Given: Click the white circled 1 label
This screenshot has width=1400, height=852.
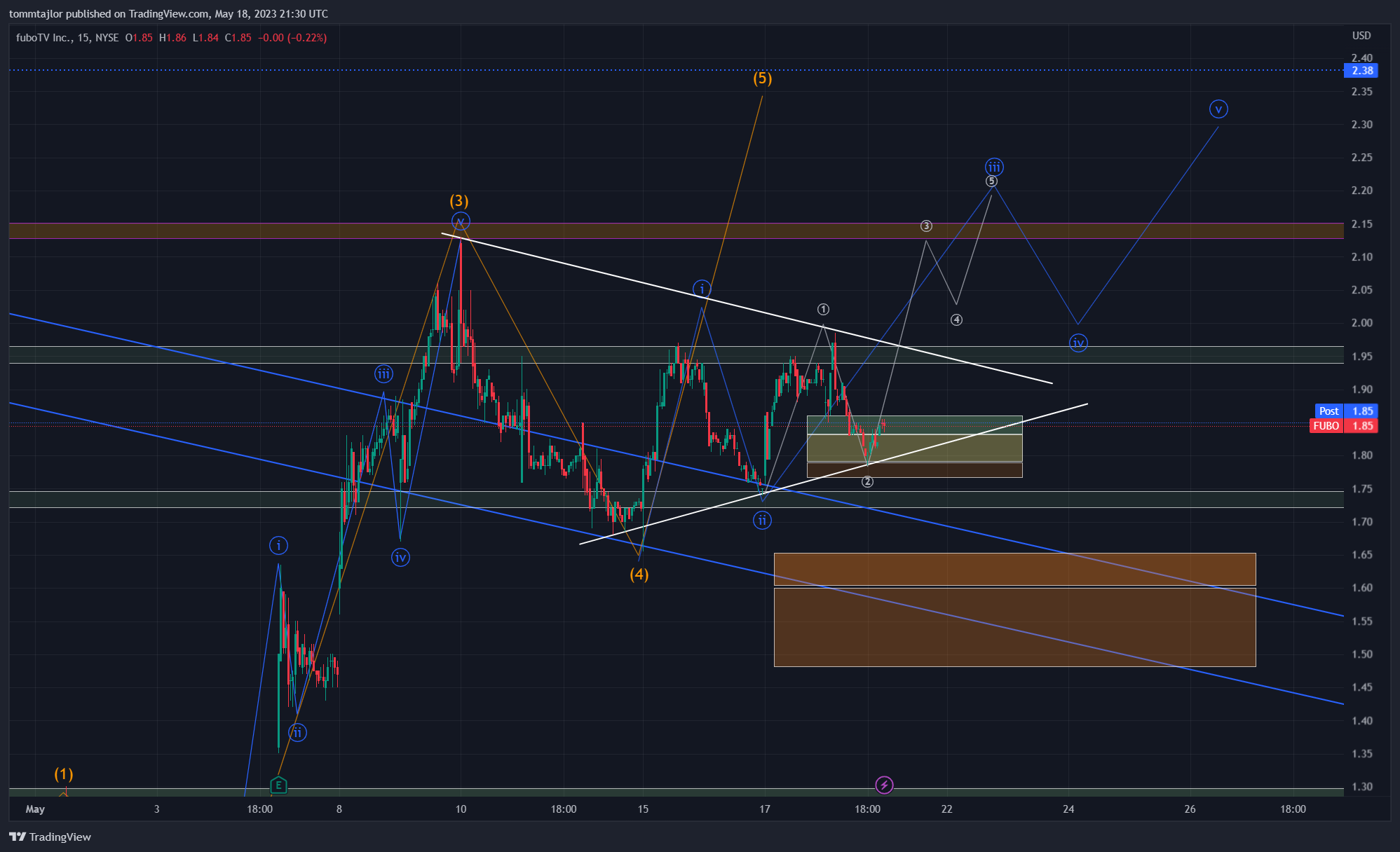Looking at the screenshot, I should 824,309.
